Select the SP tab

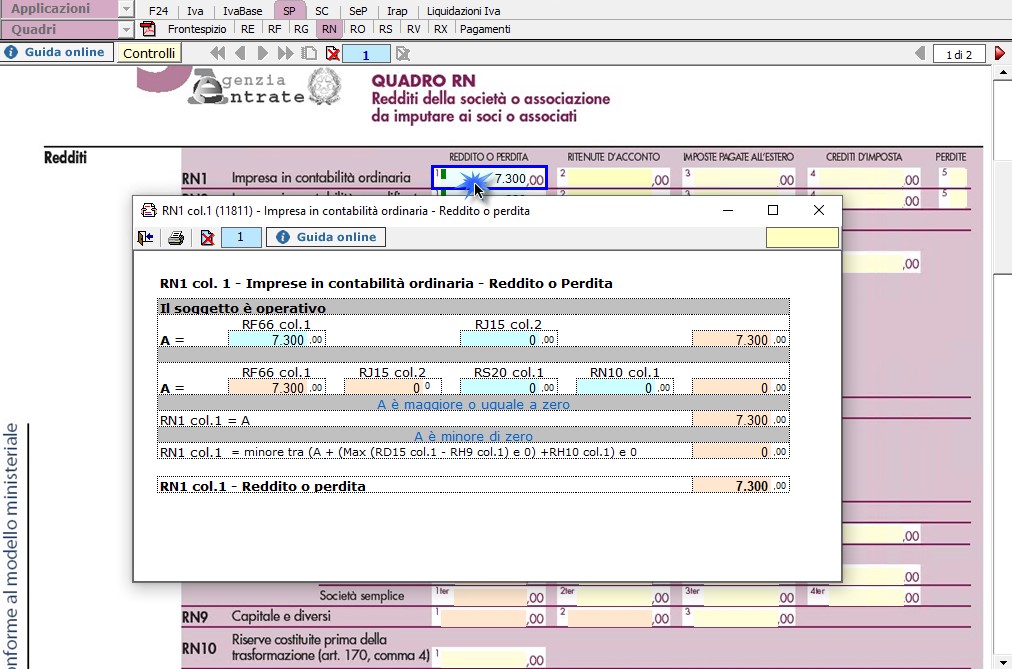(x=289, y=11)
